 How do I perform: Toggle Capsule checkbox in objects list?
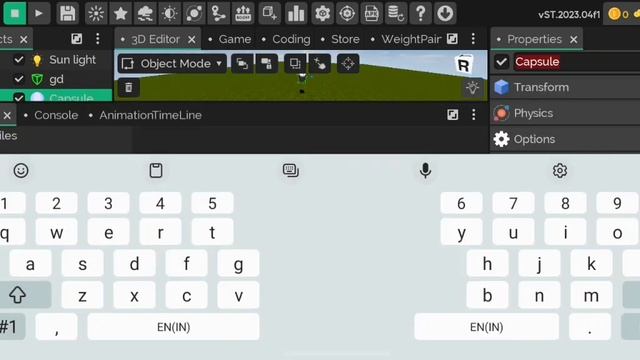coord(19,97)
